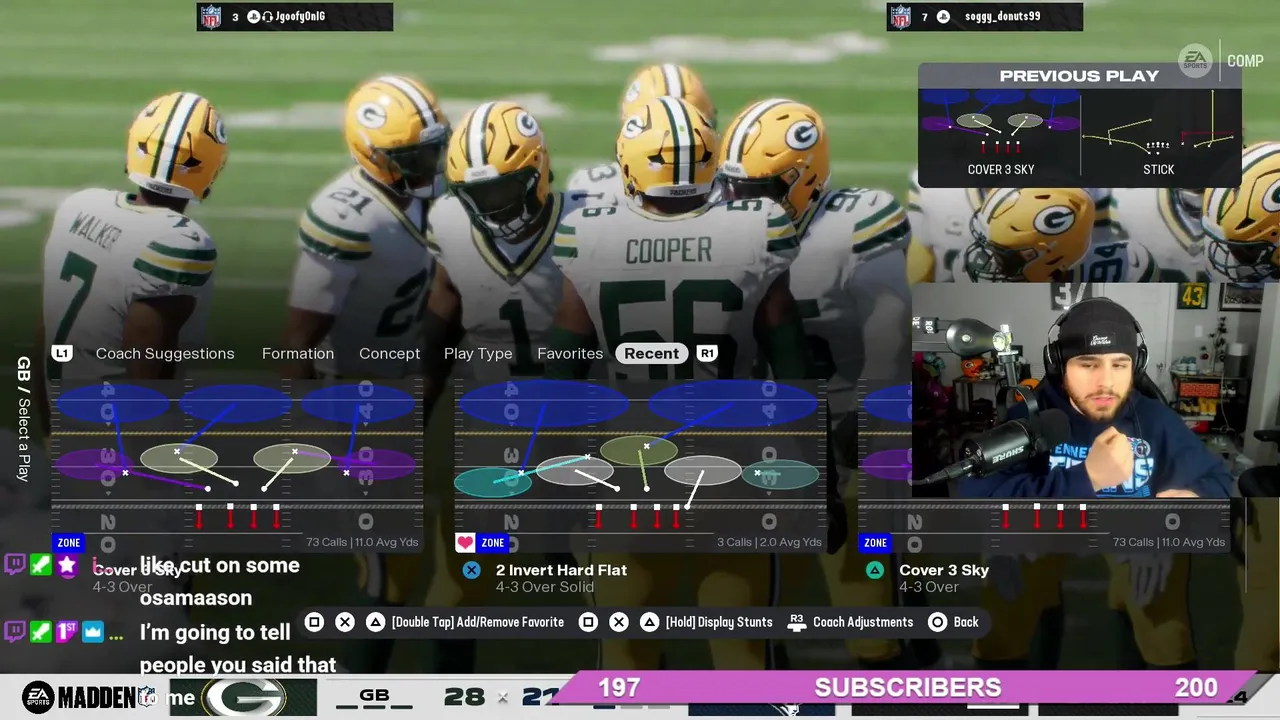This screenshot has width=1280, height=720.
Task: Click the Twitch icon in the 'like cut on some' chat row
Action: [x=15, y=566]
